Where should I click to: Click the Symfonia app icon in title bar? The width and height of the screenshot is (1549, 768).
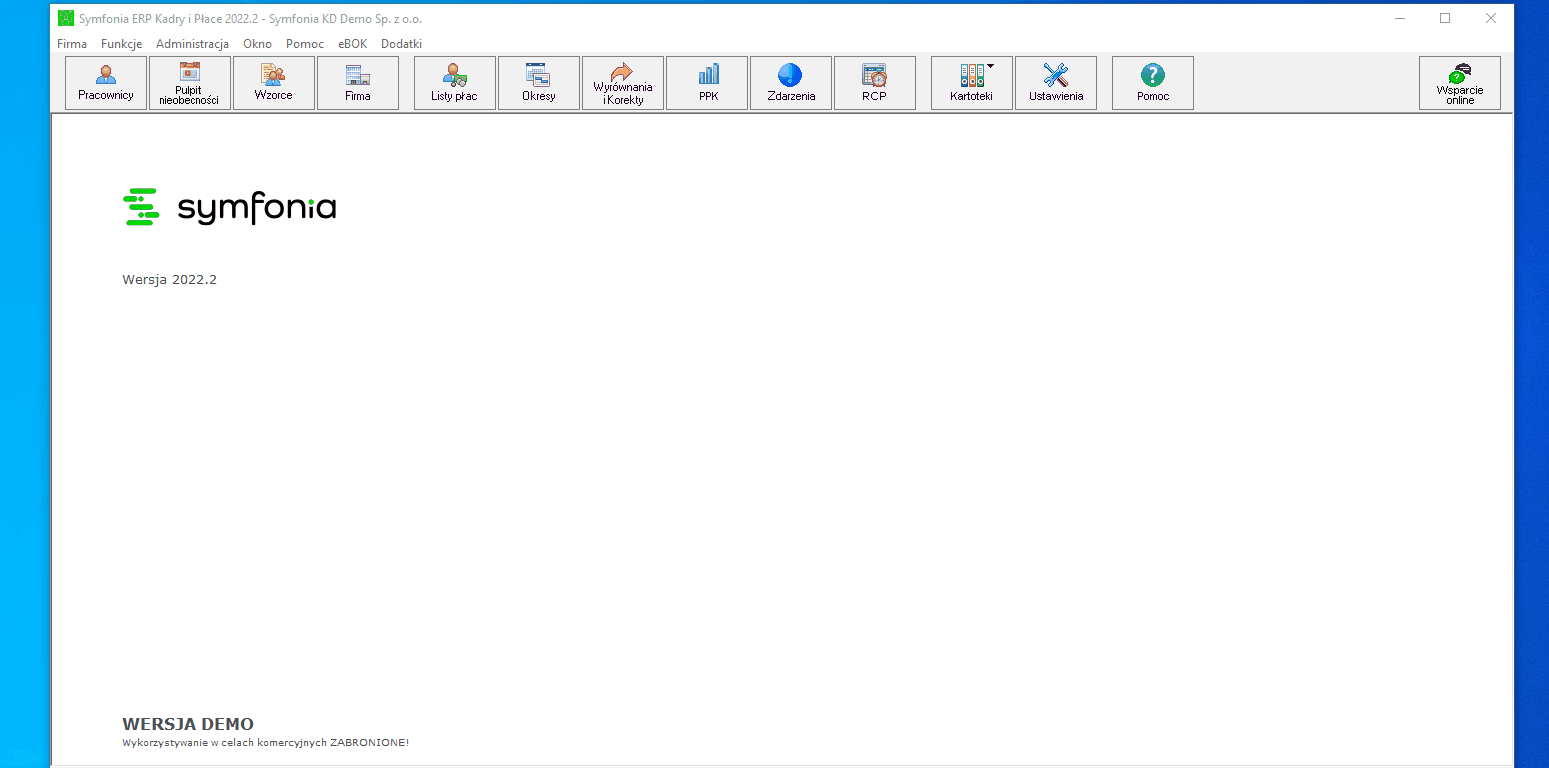[x=66, y=18]
